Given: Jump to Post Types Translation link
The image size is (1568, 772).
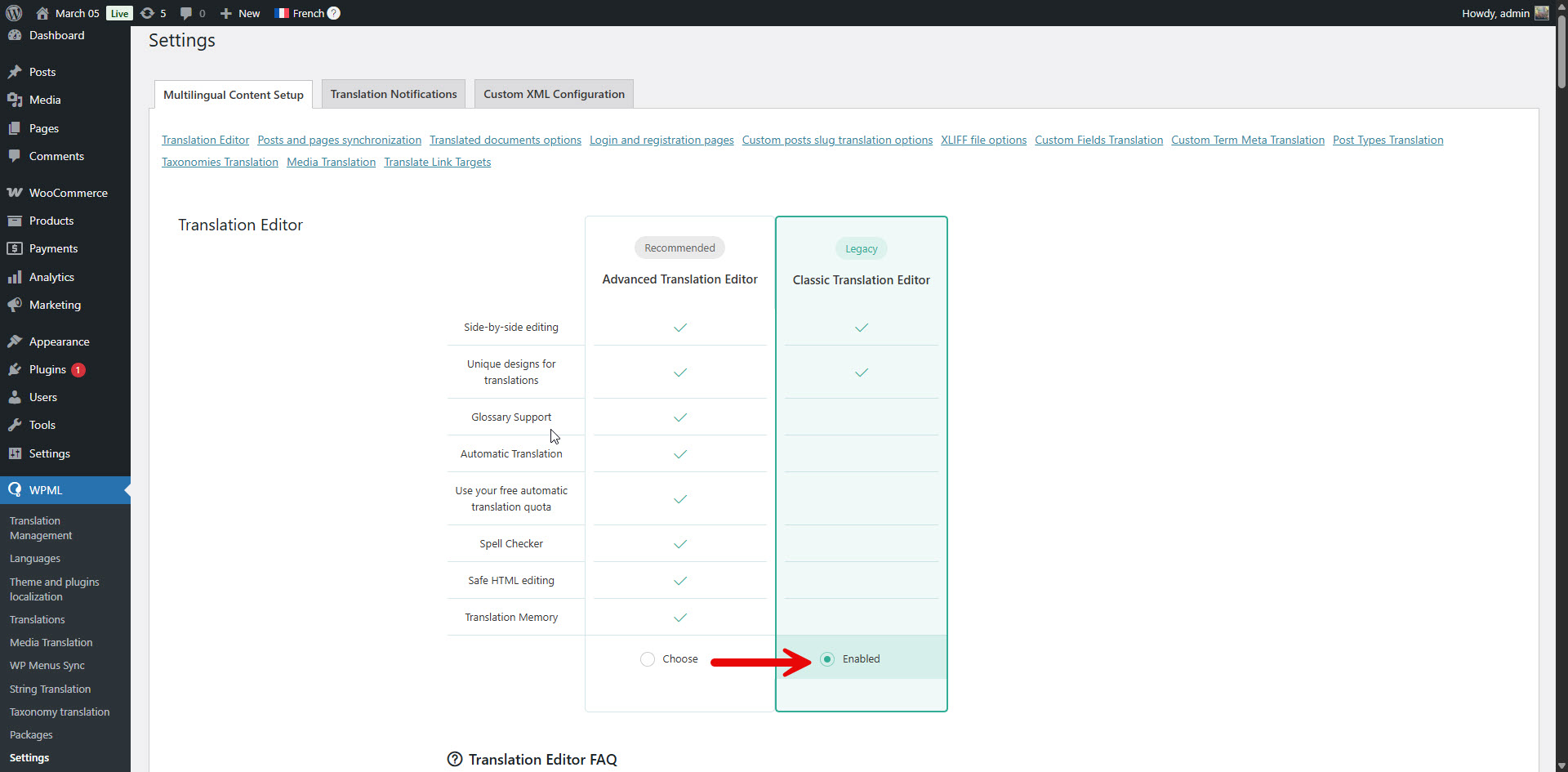Looking at the screenshot, I should pyautogui.click(x=1388, y=141).
